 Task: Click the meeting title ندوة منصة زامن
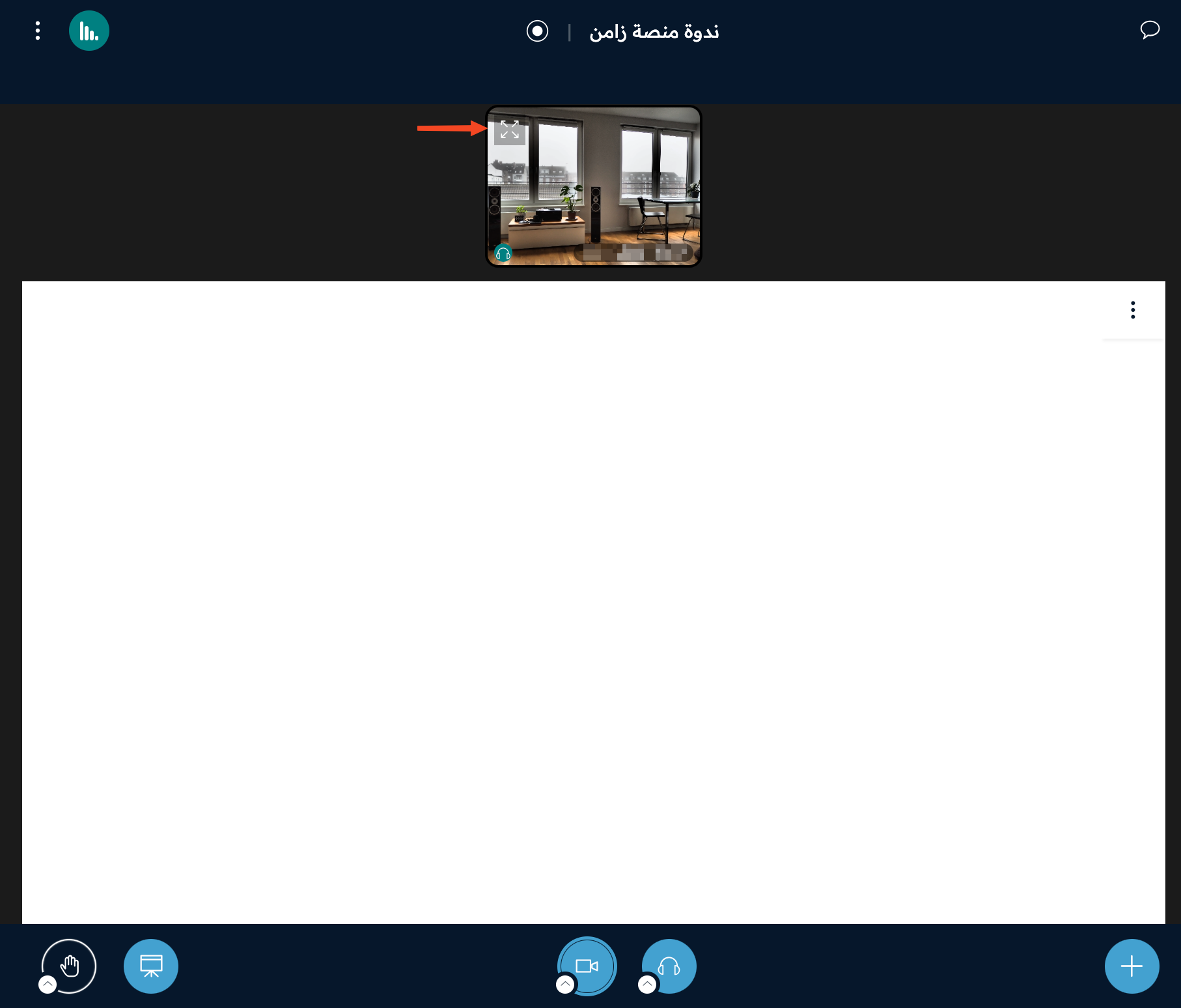point(654,31)
